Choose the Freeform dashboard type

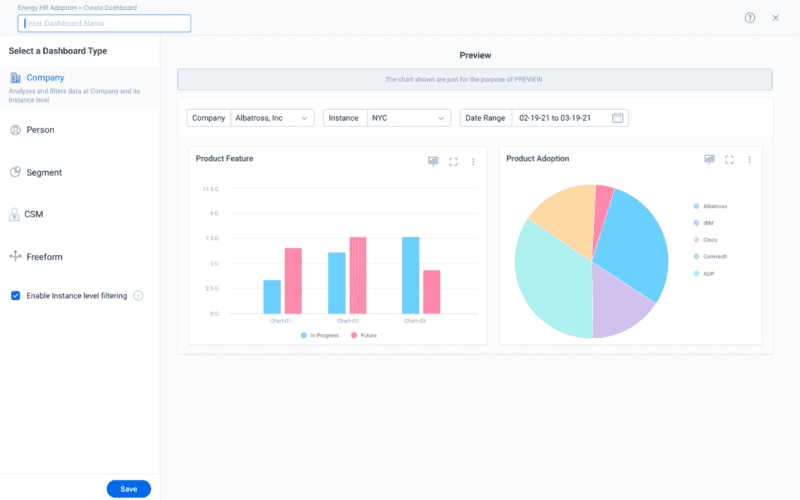click(44, 257)
